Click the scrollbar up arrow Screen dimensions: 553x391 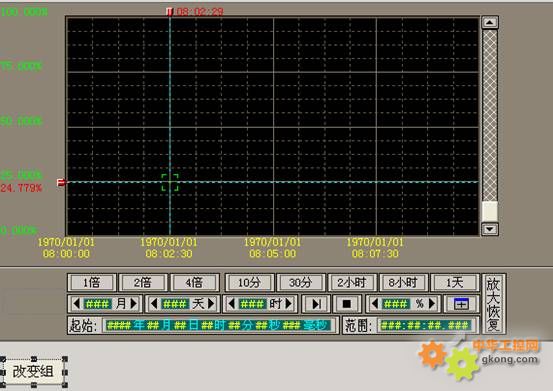(x=490, y=23)
